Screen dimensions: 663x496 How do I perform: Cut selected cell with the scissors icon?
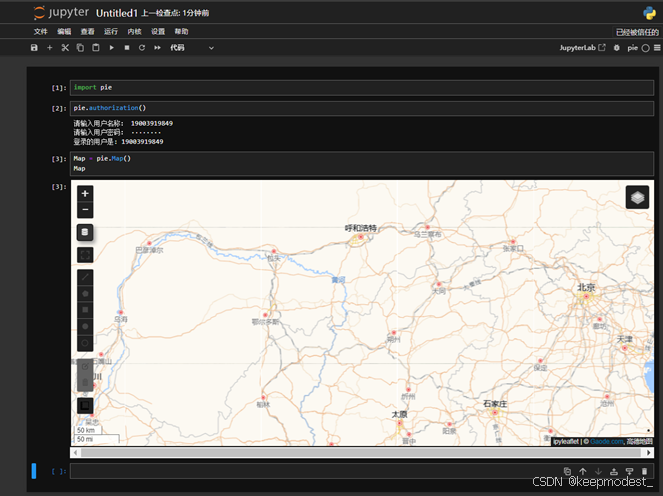[65, 48]
